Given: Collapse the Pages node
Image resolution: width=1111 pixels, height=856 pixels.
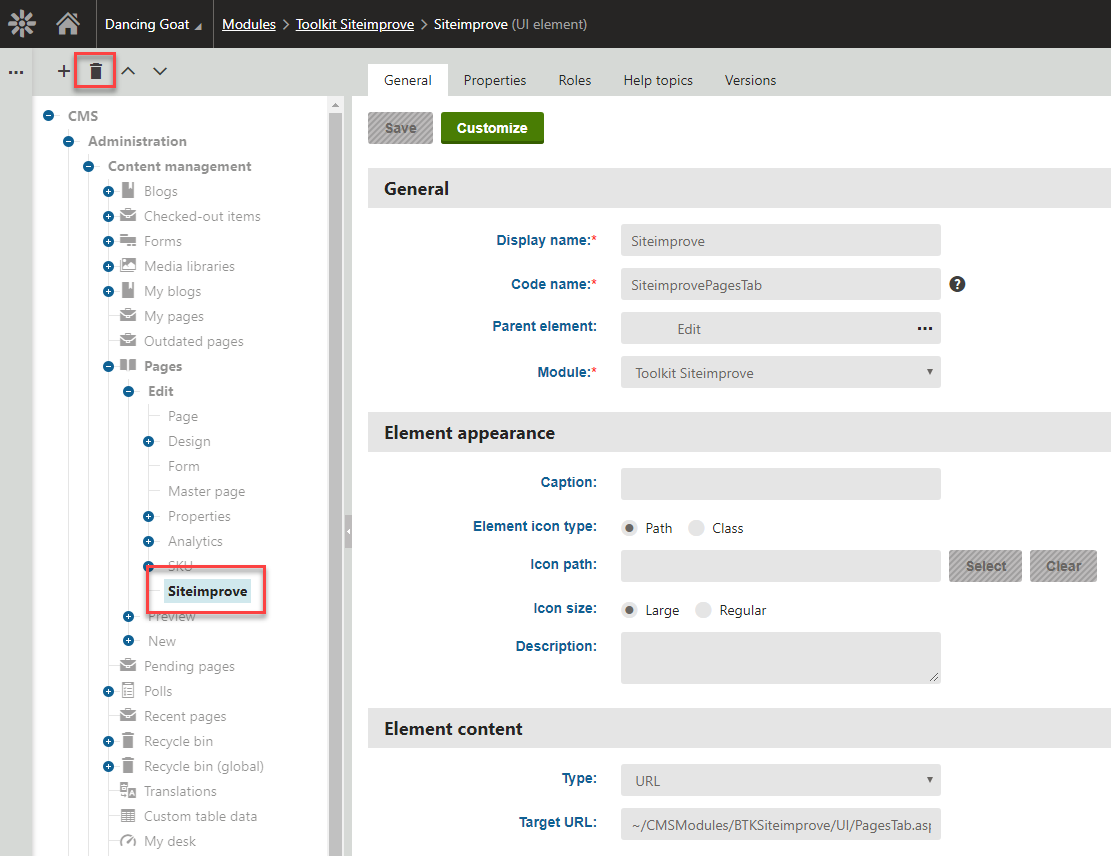Looking at the screenshot, I should click(108, 366).
